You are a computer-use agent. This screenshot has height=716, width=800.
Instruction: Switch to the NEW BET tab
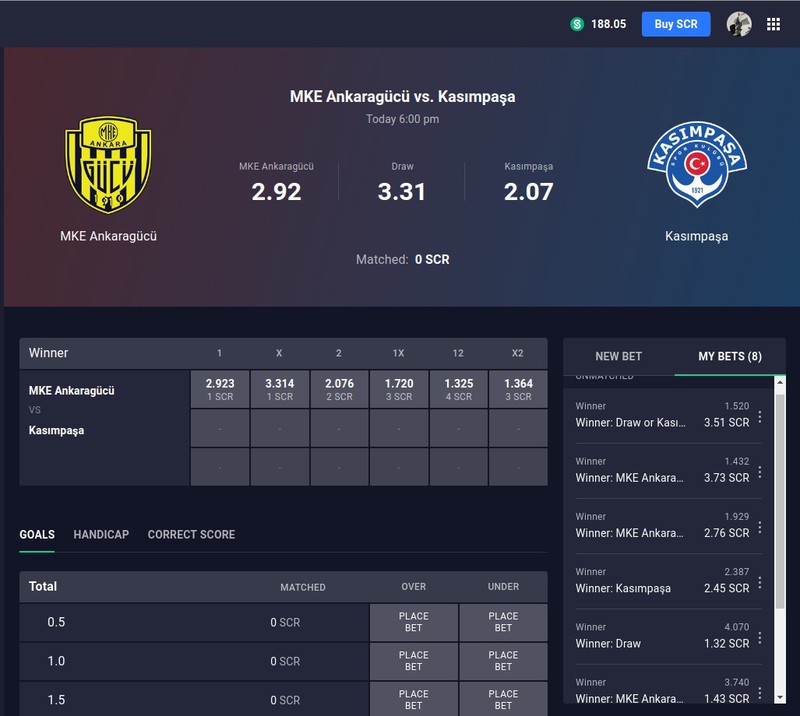[x=618, y=356]
